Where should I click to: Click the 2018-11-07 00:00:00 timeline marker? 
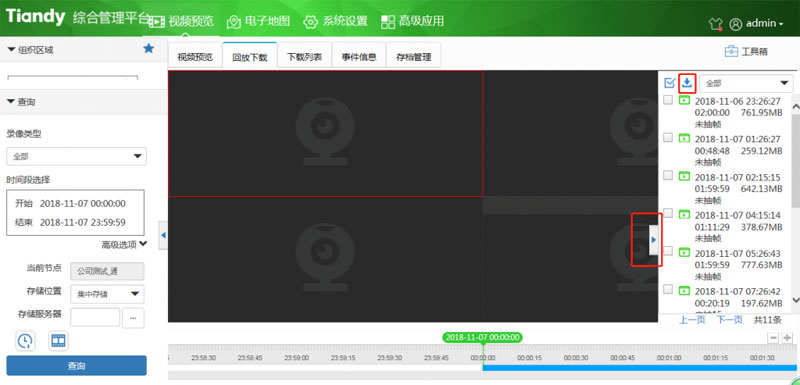tap(483, 337)
